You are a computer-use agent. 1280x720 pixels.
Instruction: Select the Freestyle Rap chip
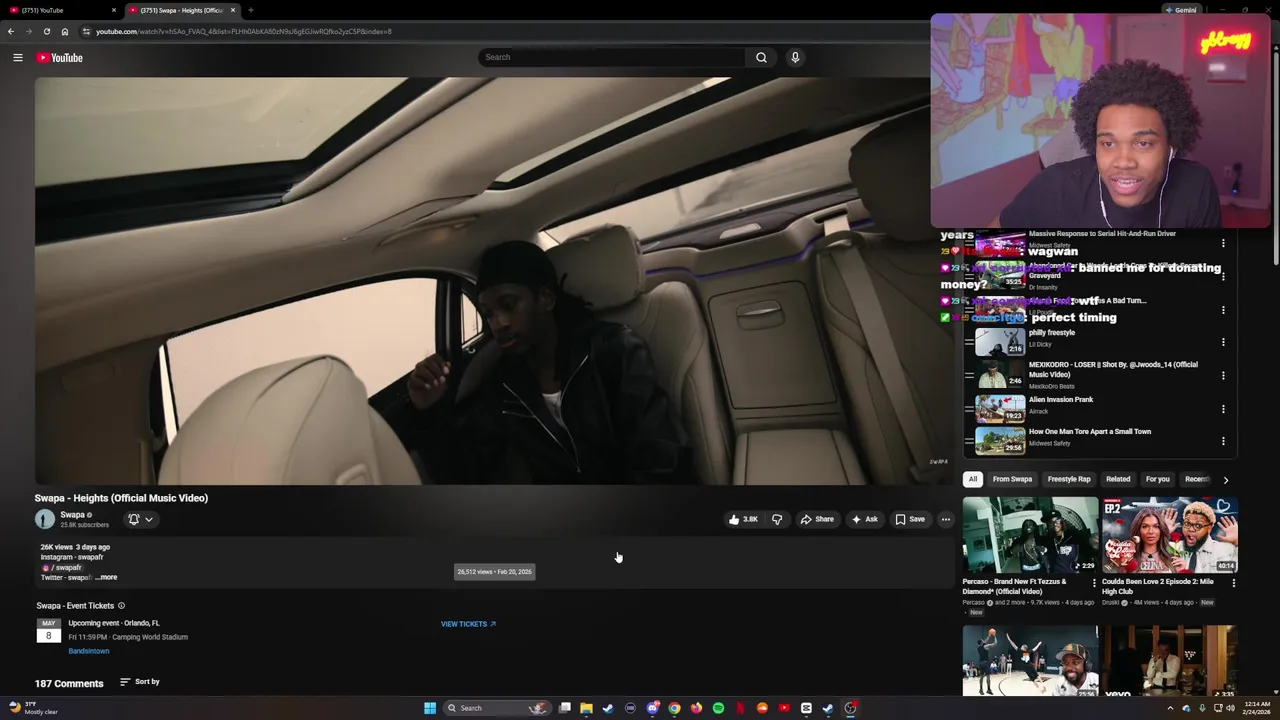1069,479
